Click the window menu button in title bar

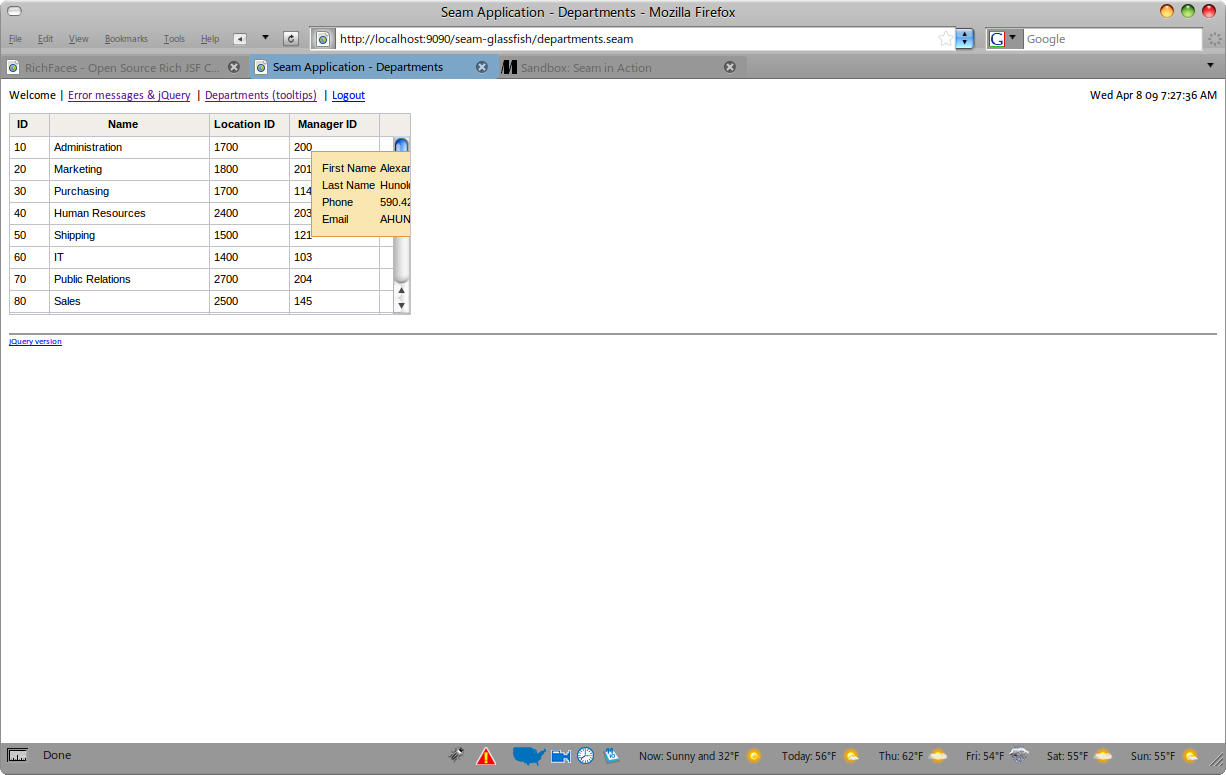(x=15, y=12)
